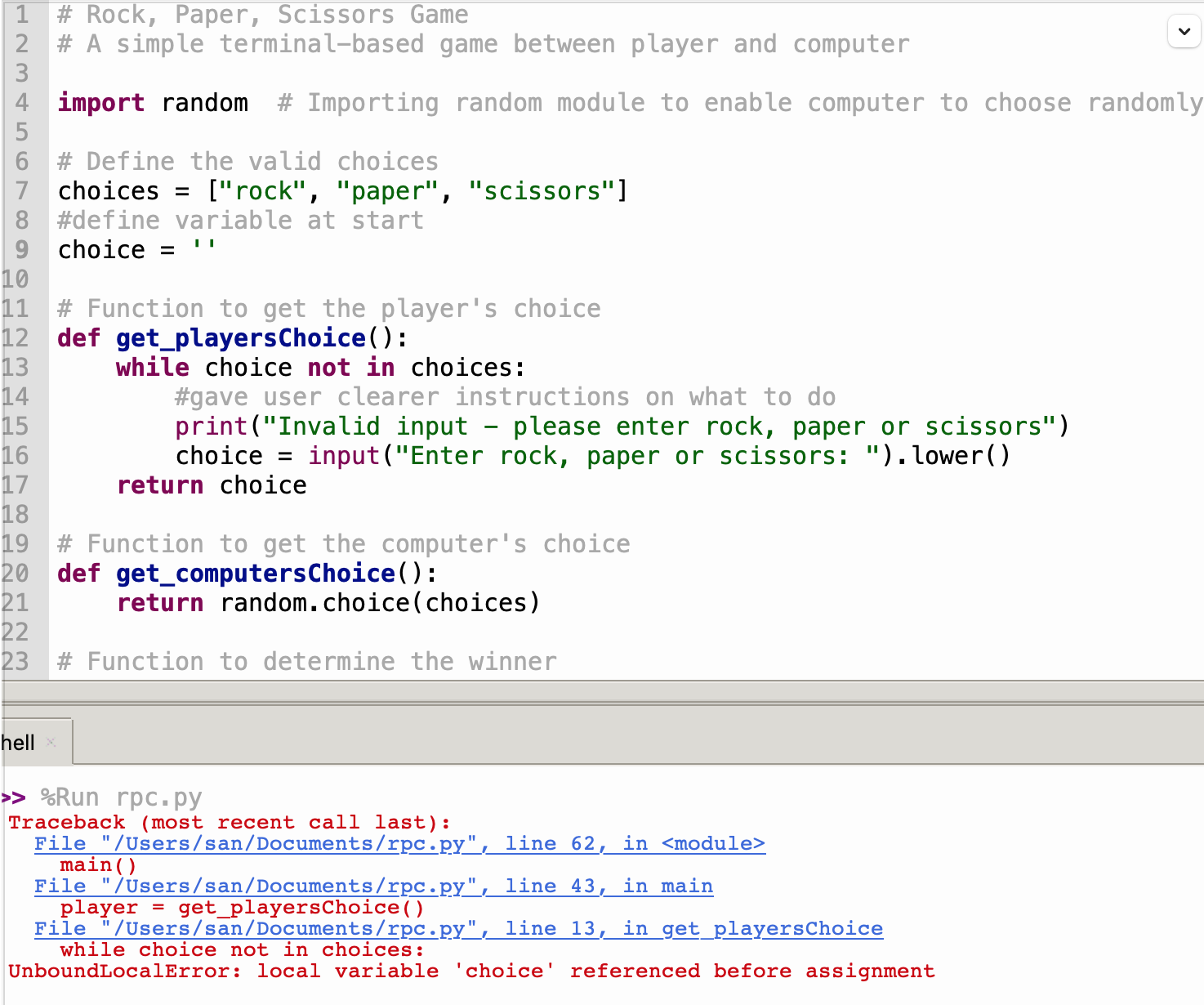Click line number 1 in the editor gutter
1204x1005 pixels.
[21, 15]
